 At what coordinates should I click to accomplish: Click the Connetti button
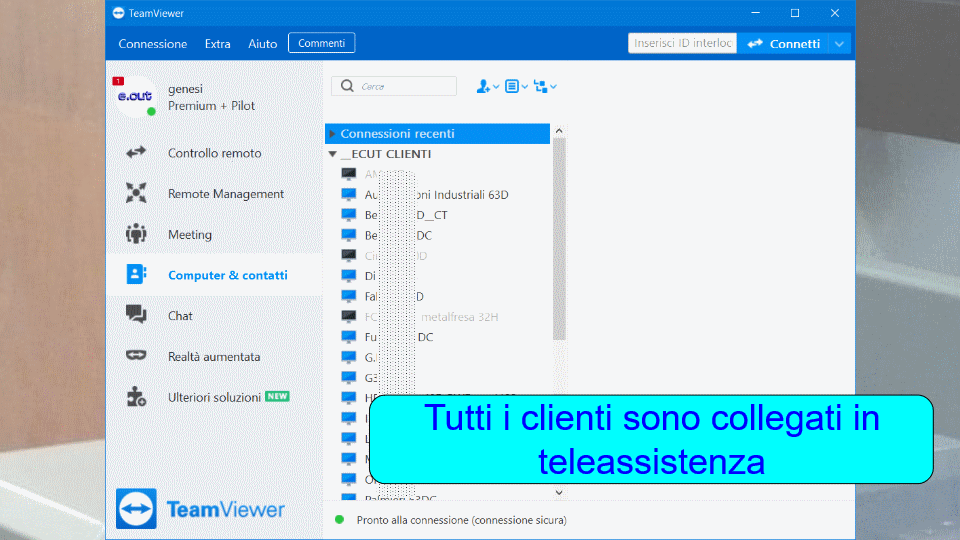point(783,43)
